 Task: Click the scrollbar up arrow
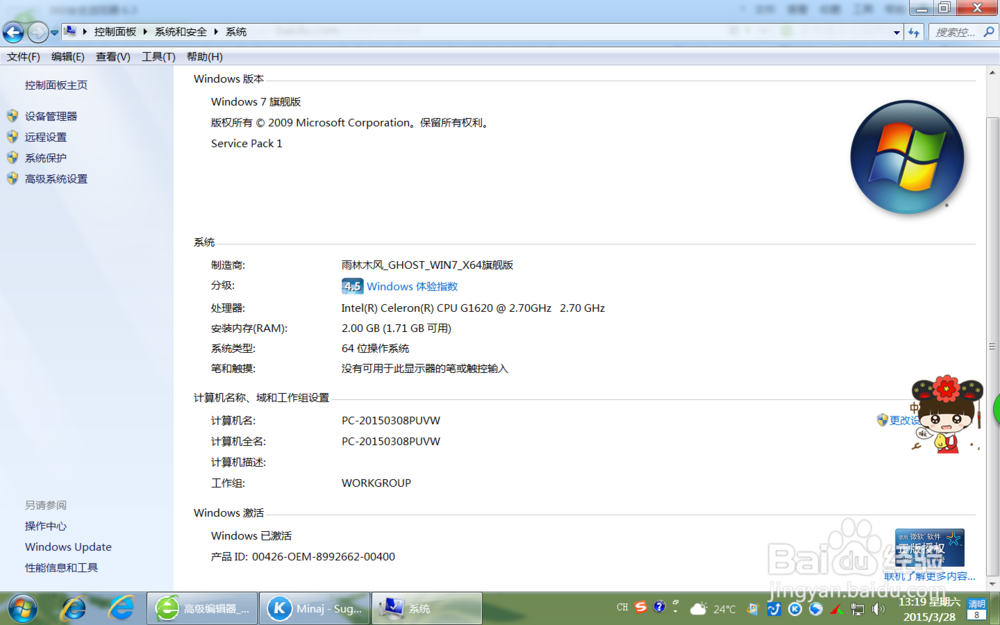tap(992, 73)
